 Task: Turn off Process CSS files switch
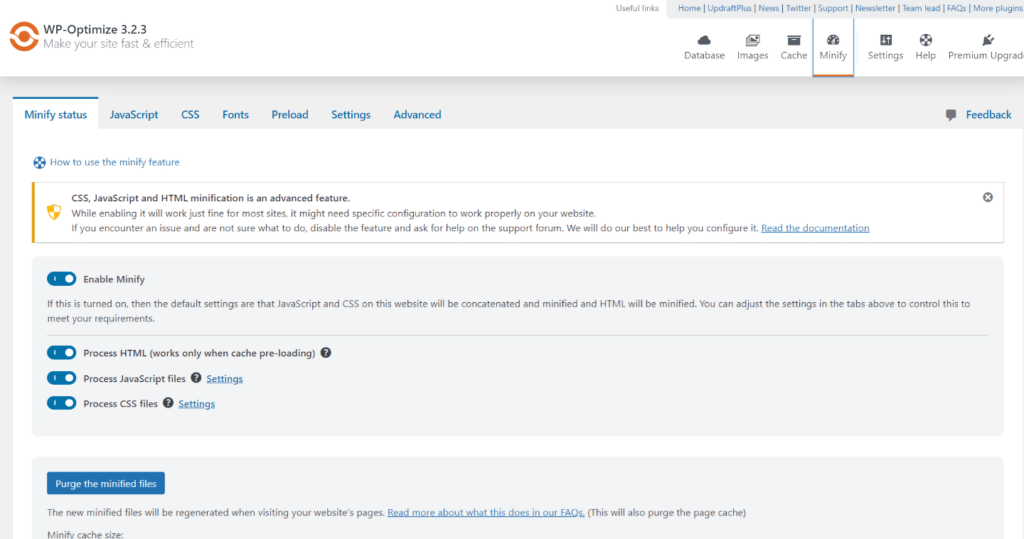point(62,403)
